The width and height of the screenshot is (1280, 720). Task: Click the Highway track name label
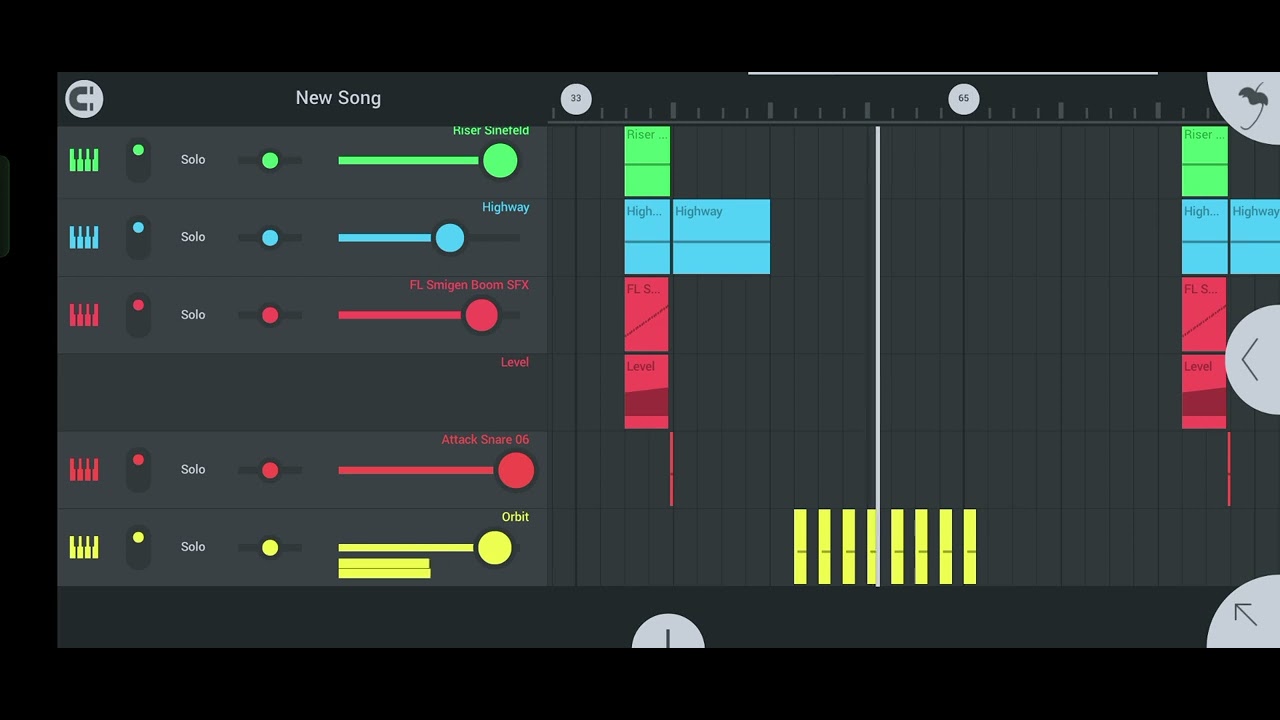point(506,207)
